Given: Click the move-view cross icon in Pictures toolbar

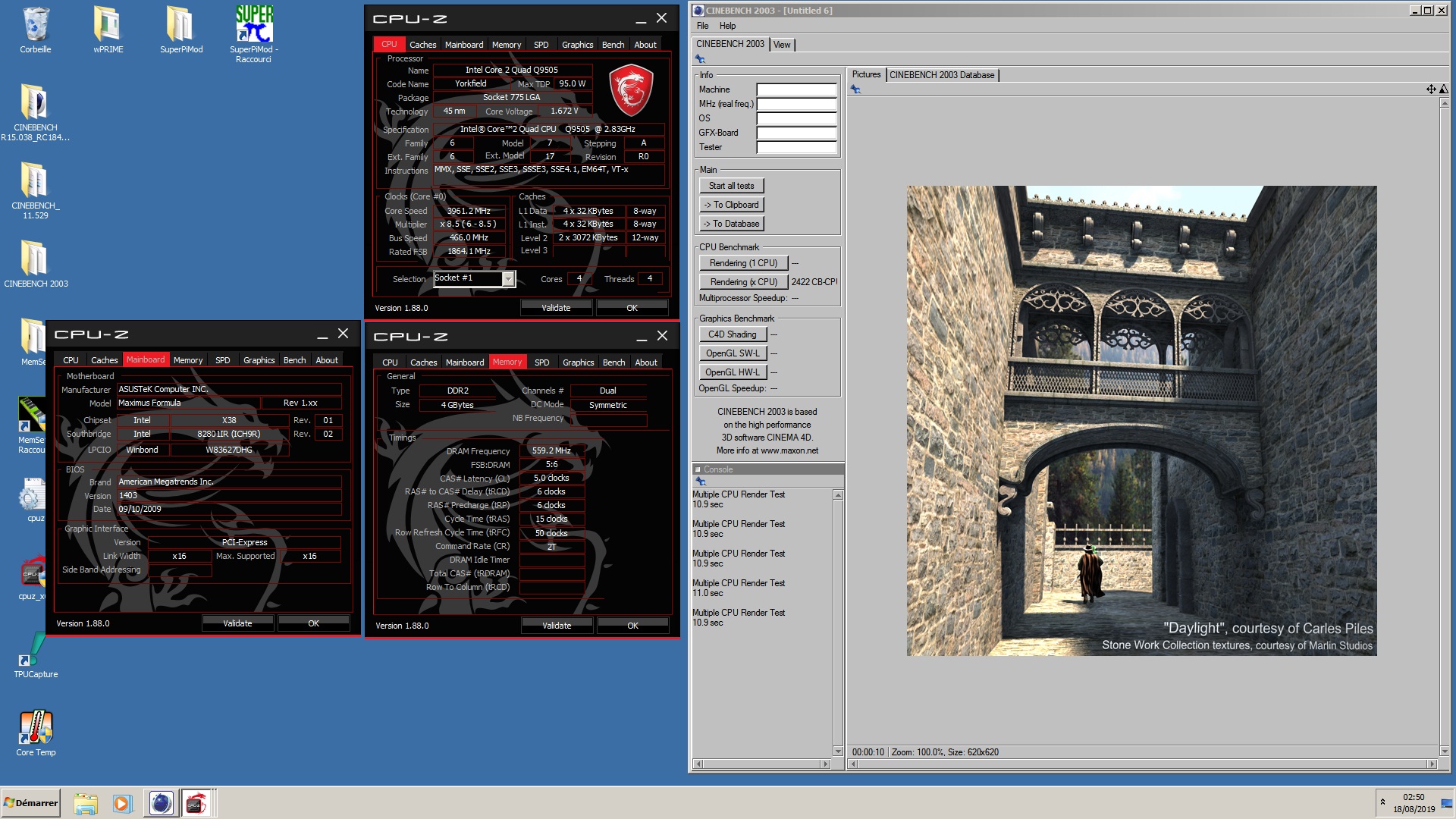Looking at the screenshot, I should [x=1431, y=89].
